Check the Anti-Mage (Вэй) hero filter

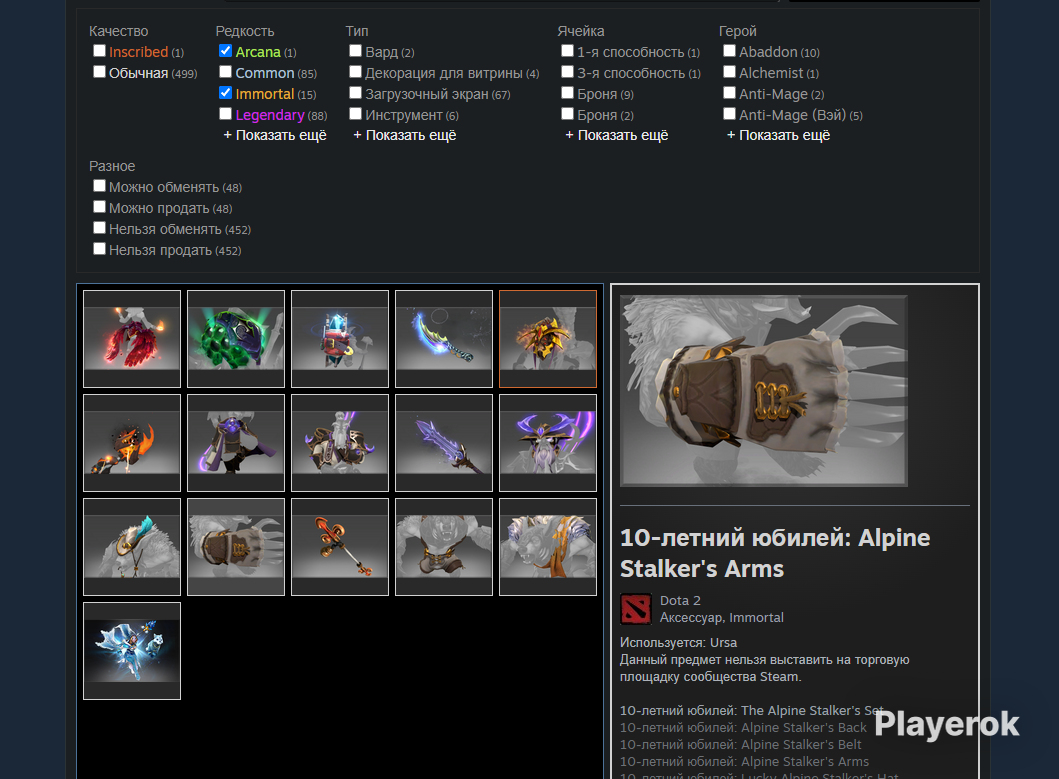coord(729,114)
